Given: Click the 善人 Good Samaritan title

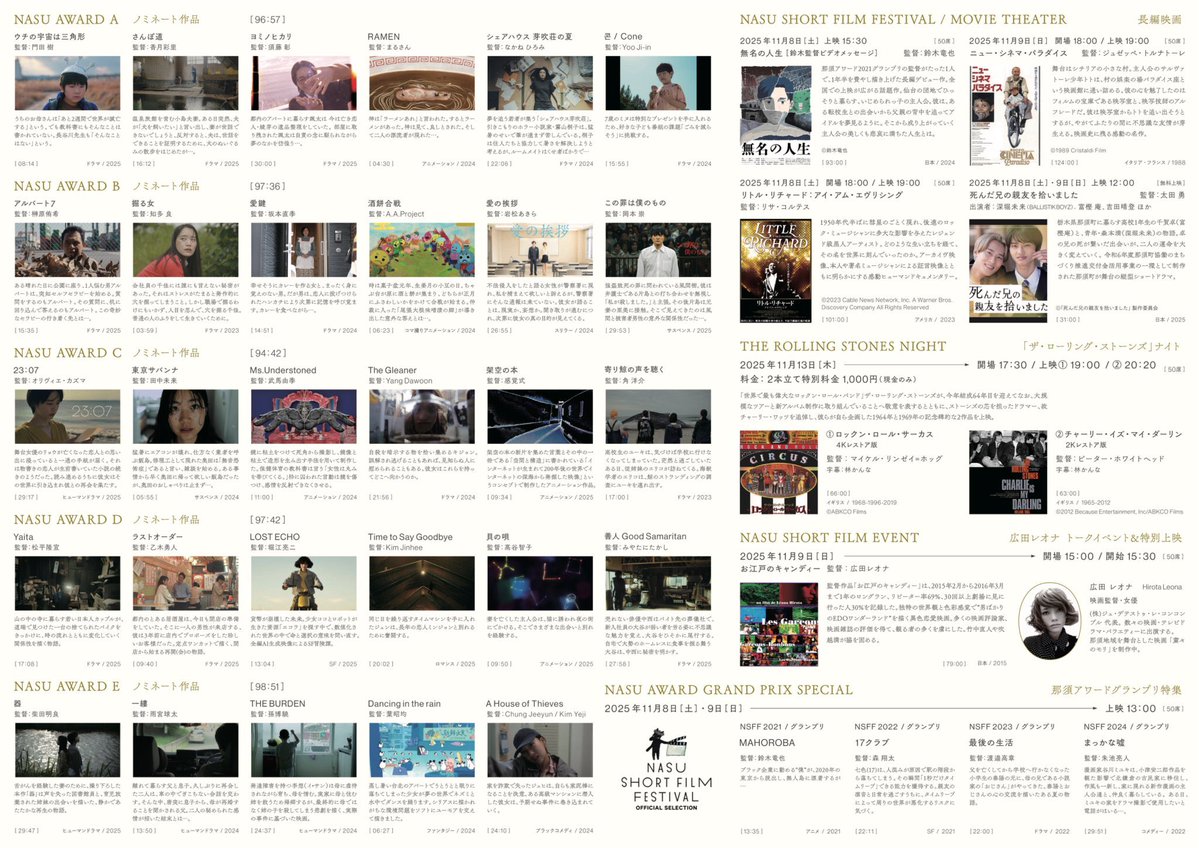Looking at the screenshot, I should (x=645, y=537).
